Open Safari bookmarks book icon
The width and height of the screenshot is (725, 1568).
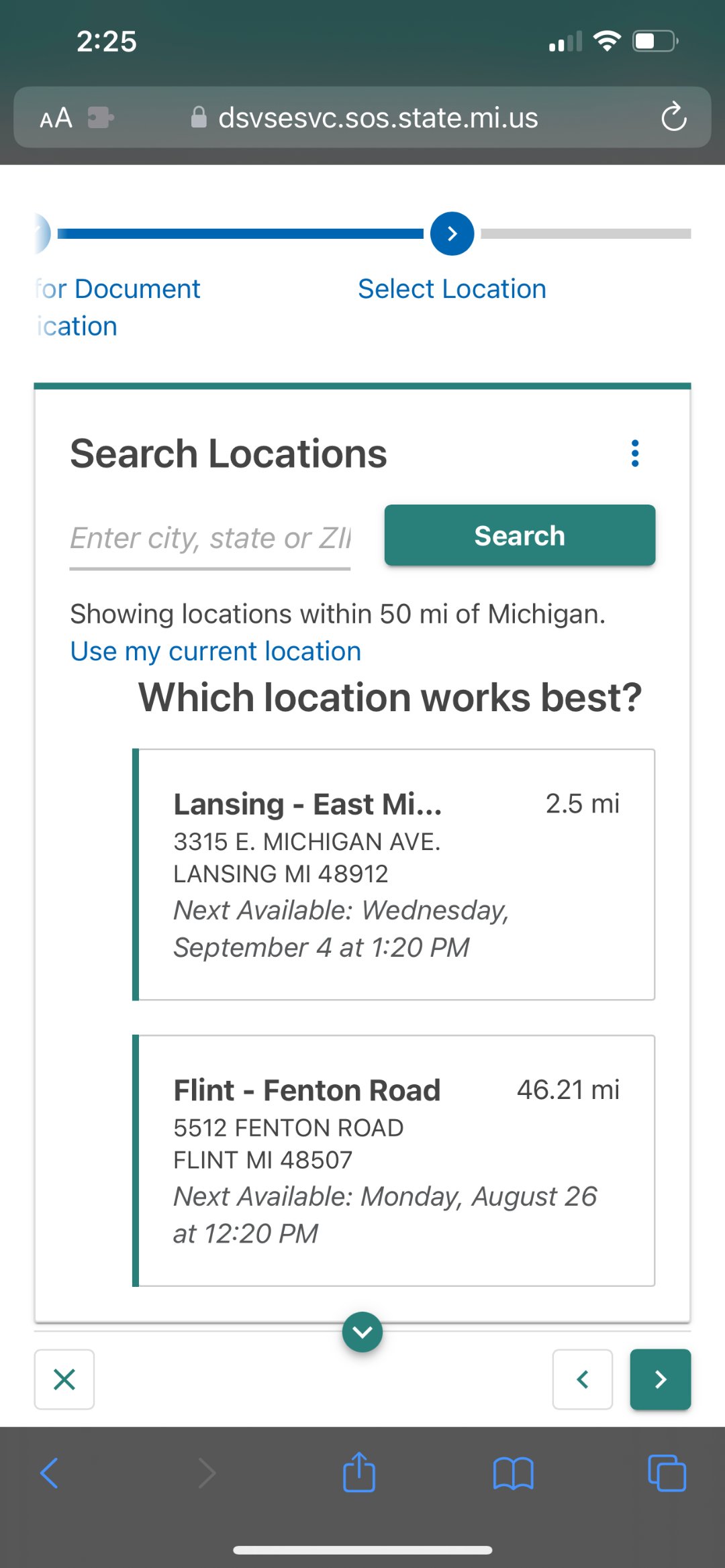(x=513, y=1473)
